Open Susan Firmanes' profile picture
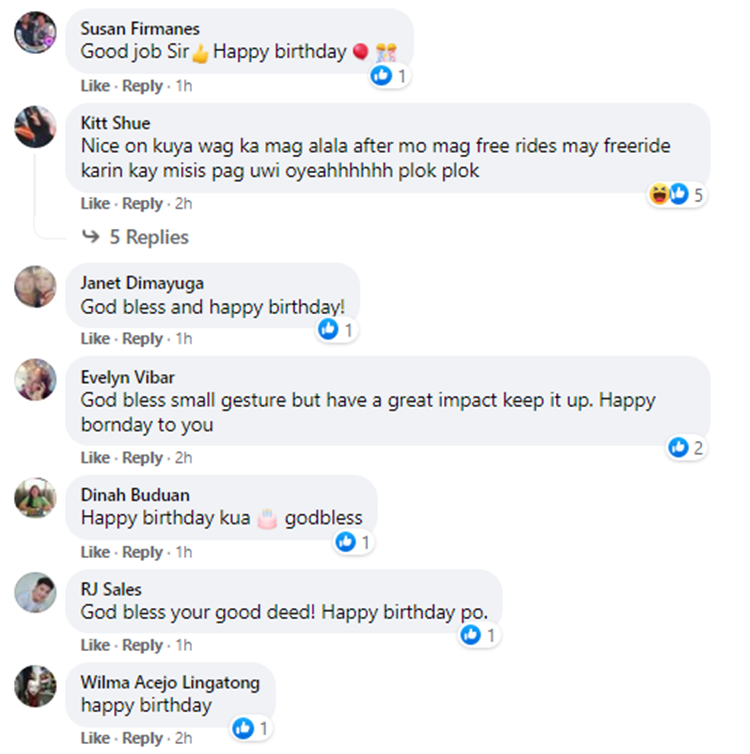The height and width of the screenshot is (754, 750). (x=35, y=33)
